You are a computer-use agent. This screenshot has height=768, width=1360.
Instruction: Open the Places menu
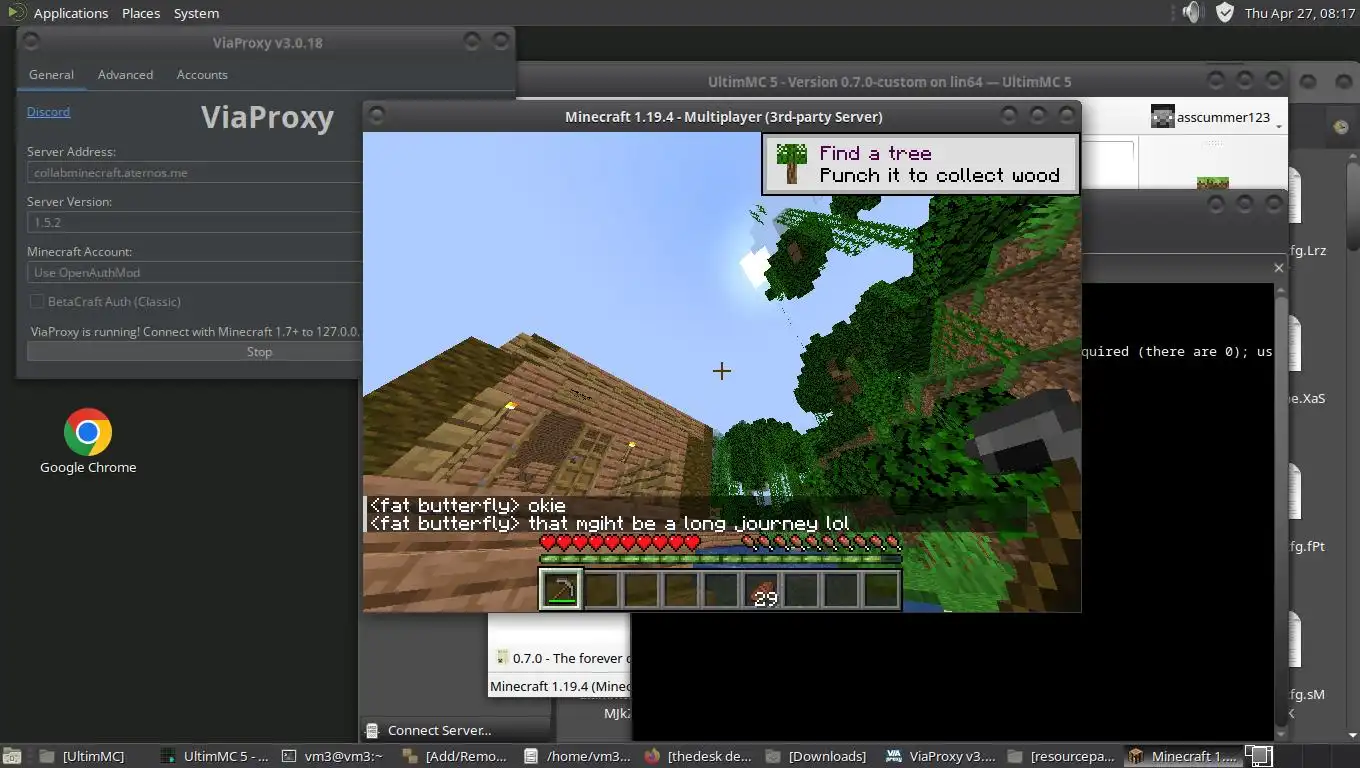pyautogui.click(x=141, y=13)
